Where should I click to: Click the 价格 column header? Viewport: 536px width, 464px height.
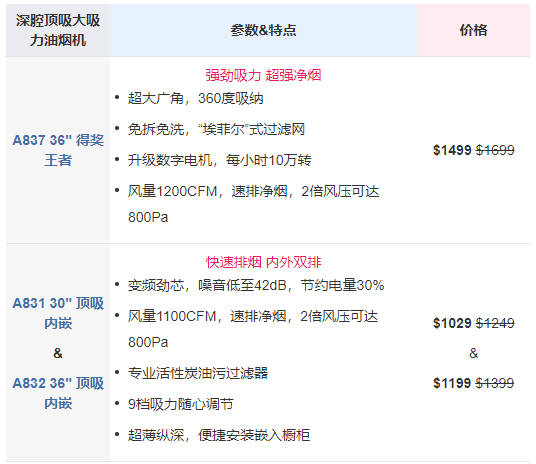[473, 30]
